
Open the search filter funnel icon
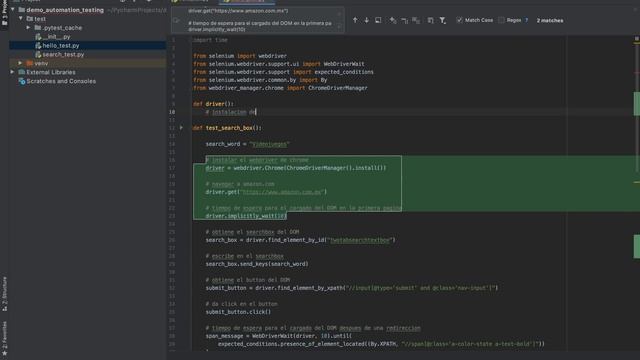coord(442,20)
